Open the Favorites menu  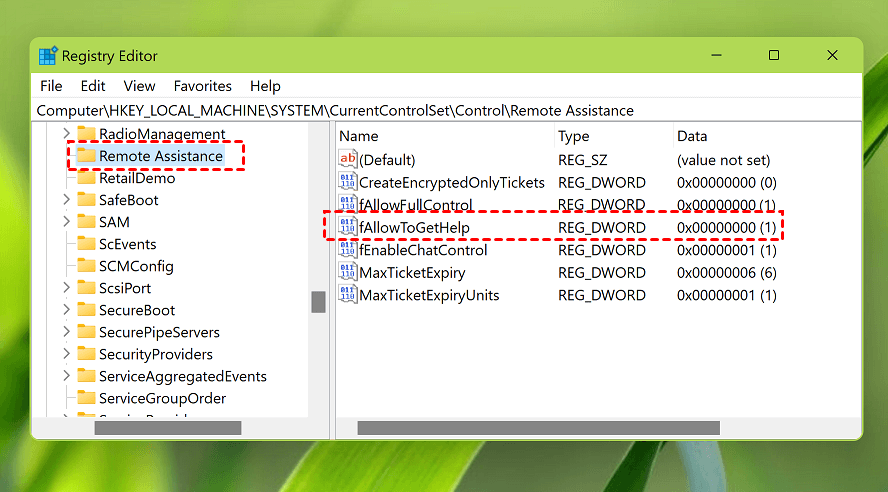coord(202,86)
